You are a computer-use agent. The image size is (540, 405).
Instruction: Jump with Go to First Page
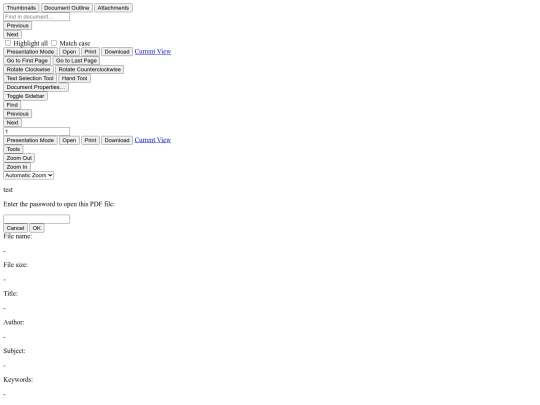coord(27,61)
